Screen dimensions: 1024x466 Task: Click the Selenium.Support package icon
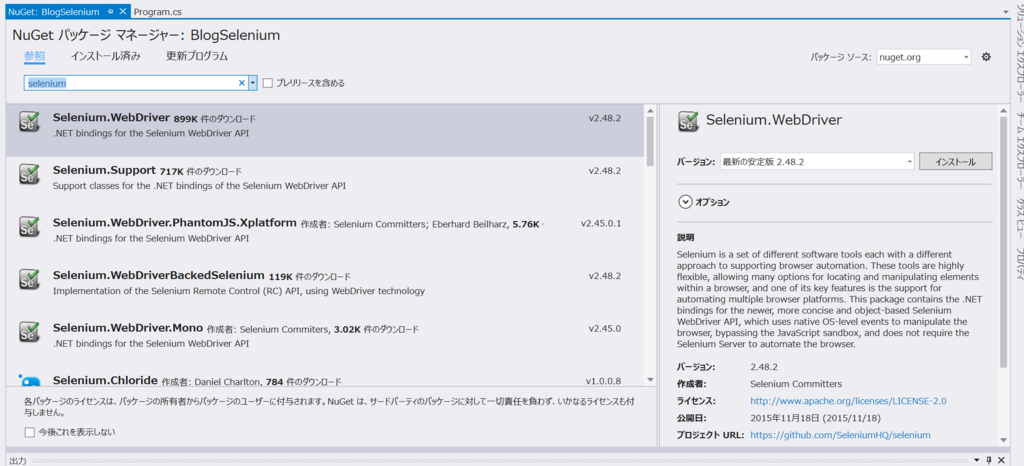coord(29,174)
